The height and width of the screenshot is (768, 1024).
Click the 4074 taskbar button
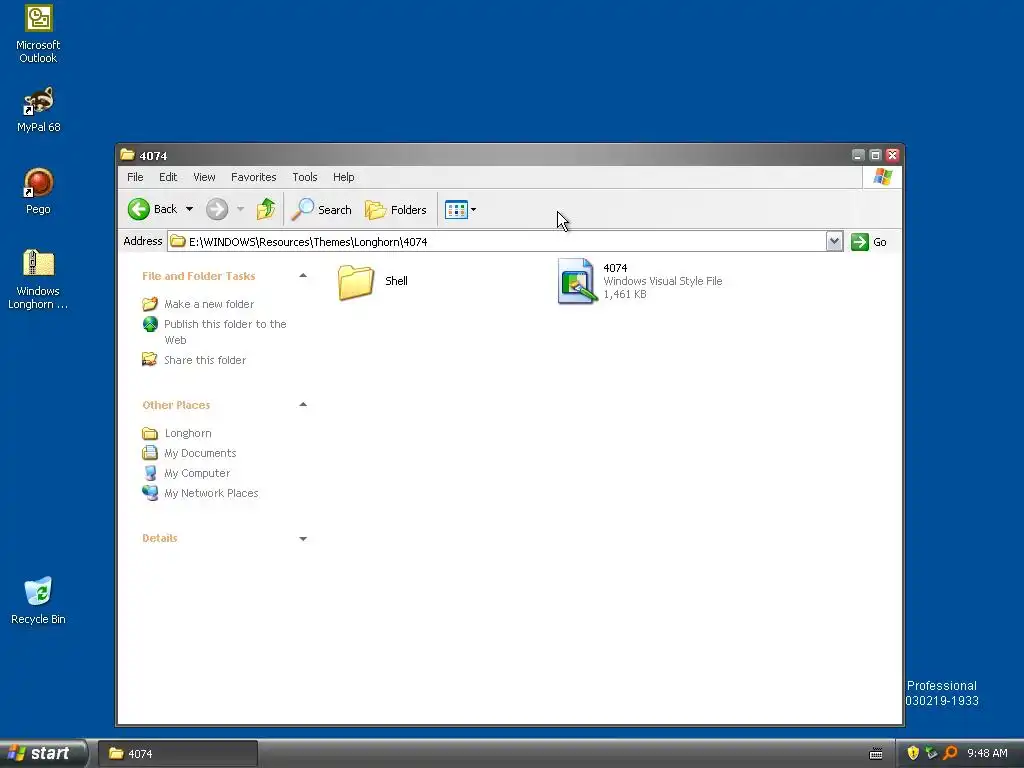pos(178,754)
